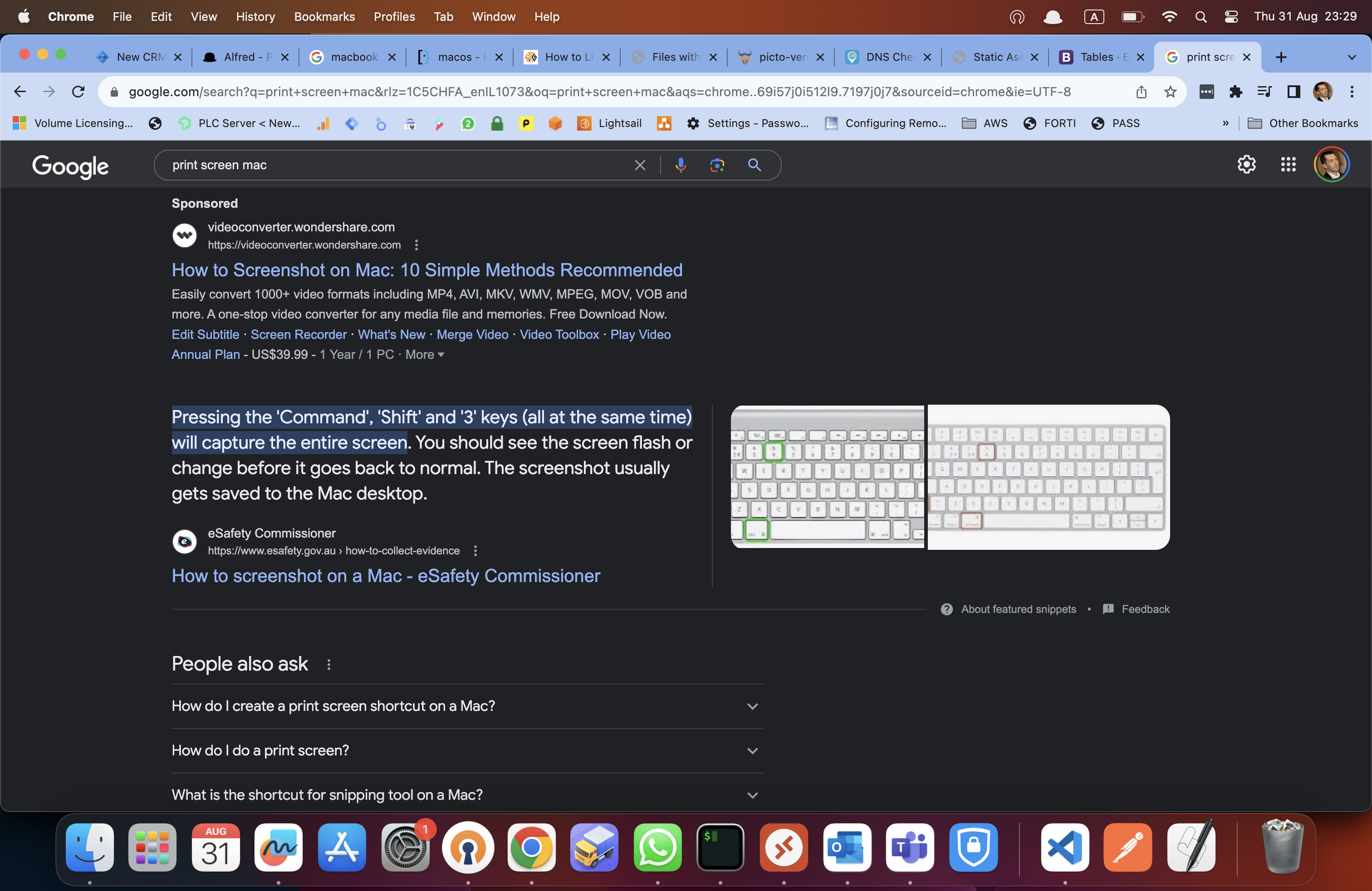Open Google Lens image search icon
1372x891 pixels.
717,165
